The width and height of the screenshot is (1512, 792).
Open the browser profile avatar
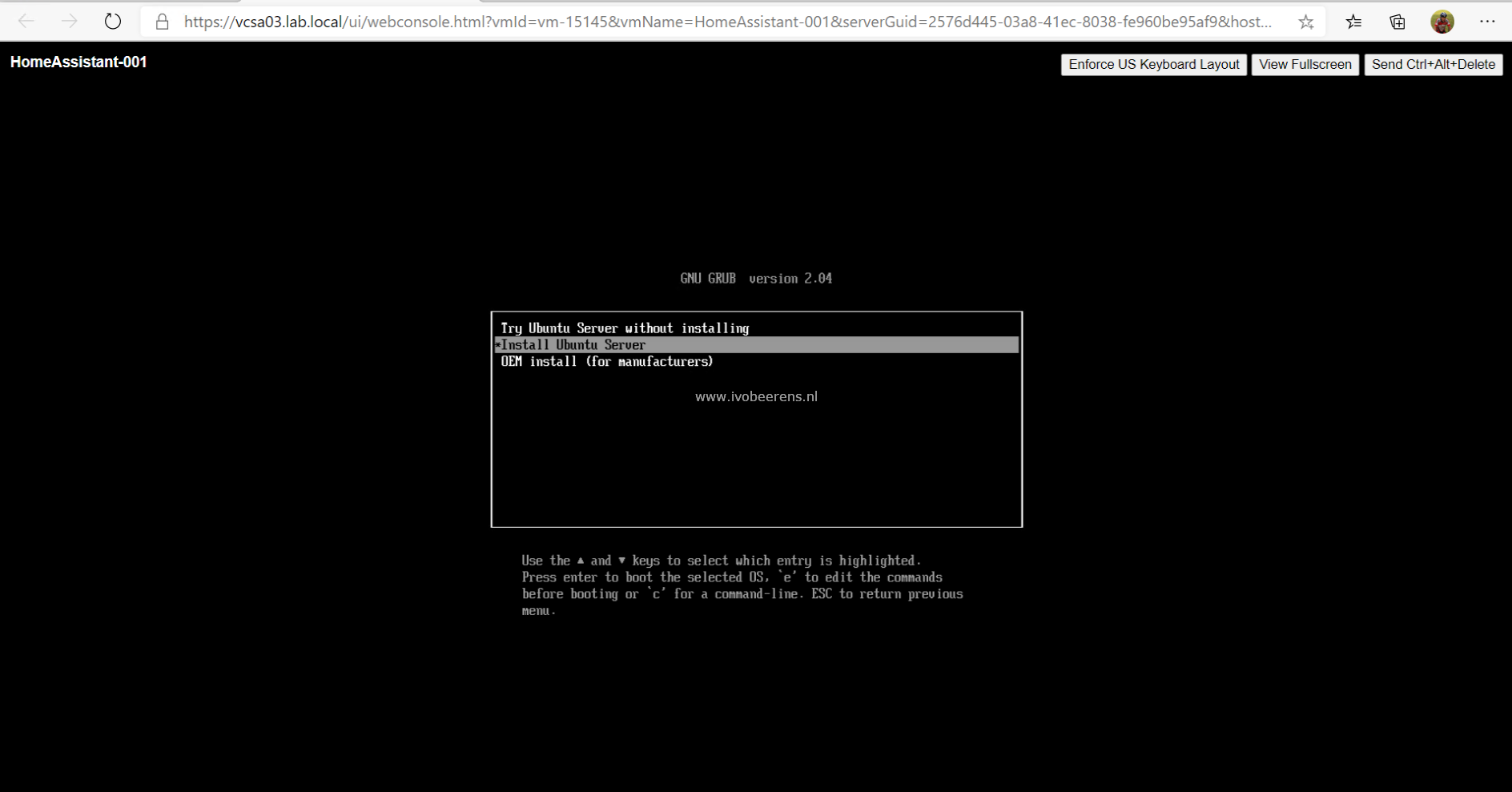pyautogui.click(x=1442, y=22)
